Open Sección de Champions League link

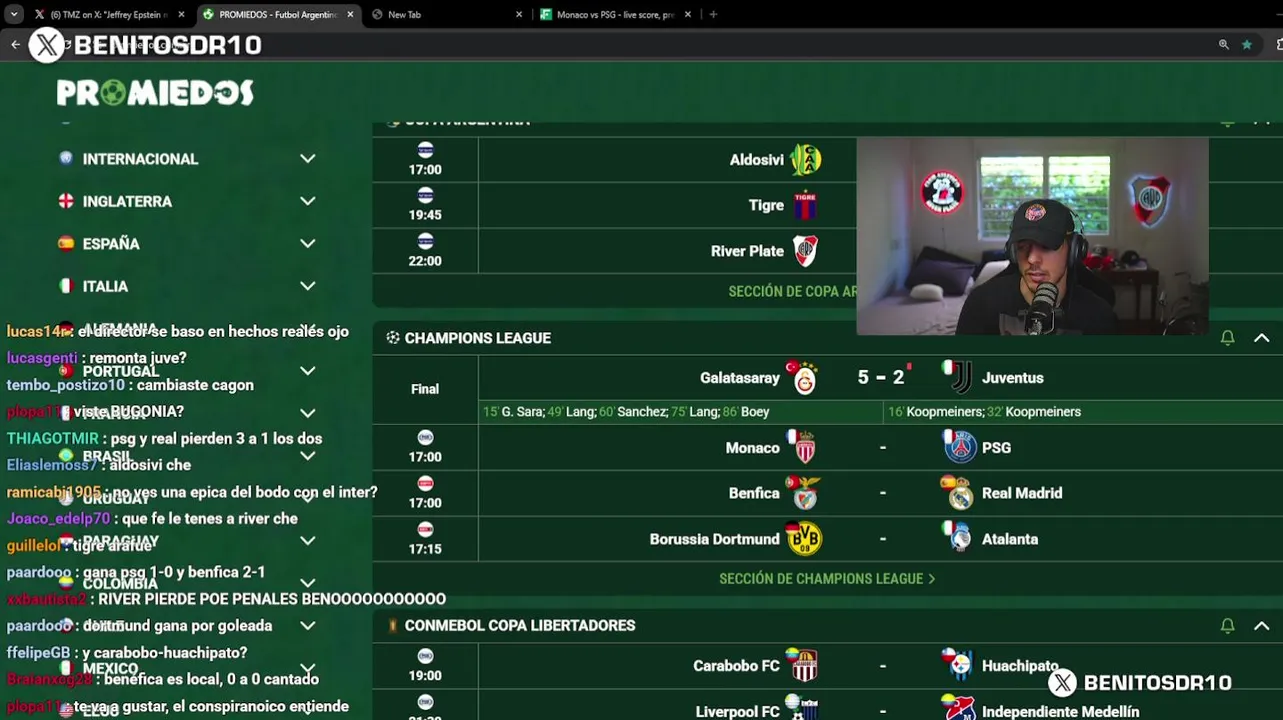tap(827, 578)
